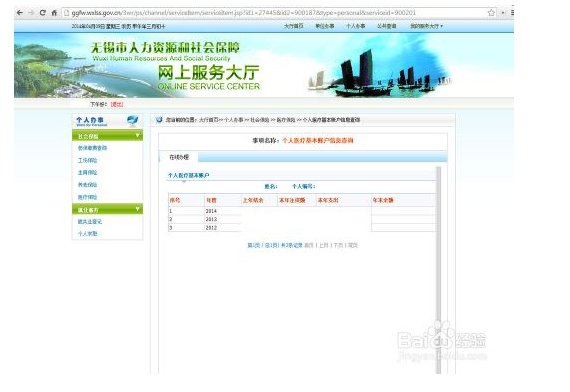570x392 pixels.
Task: Expand the 我的服务大厅 dropdown
Action: pos(426,26)
